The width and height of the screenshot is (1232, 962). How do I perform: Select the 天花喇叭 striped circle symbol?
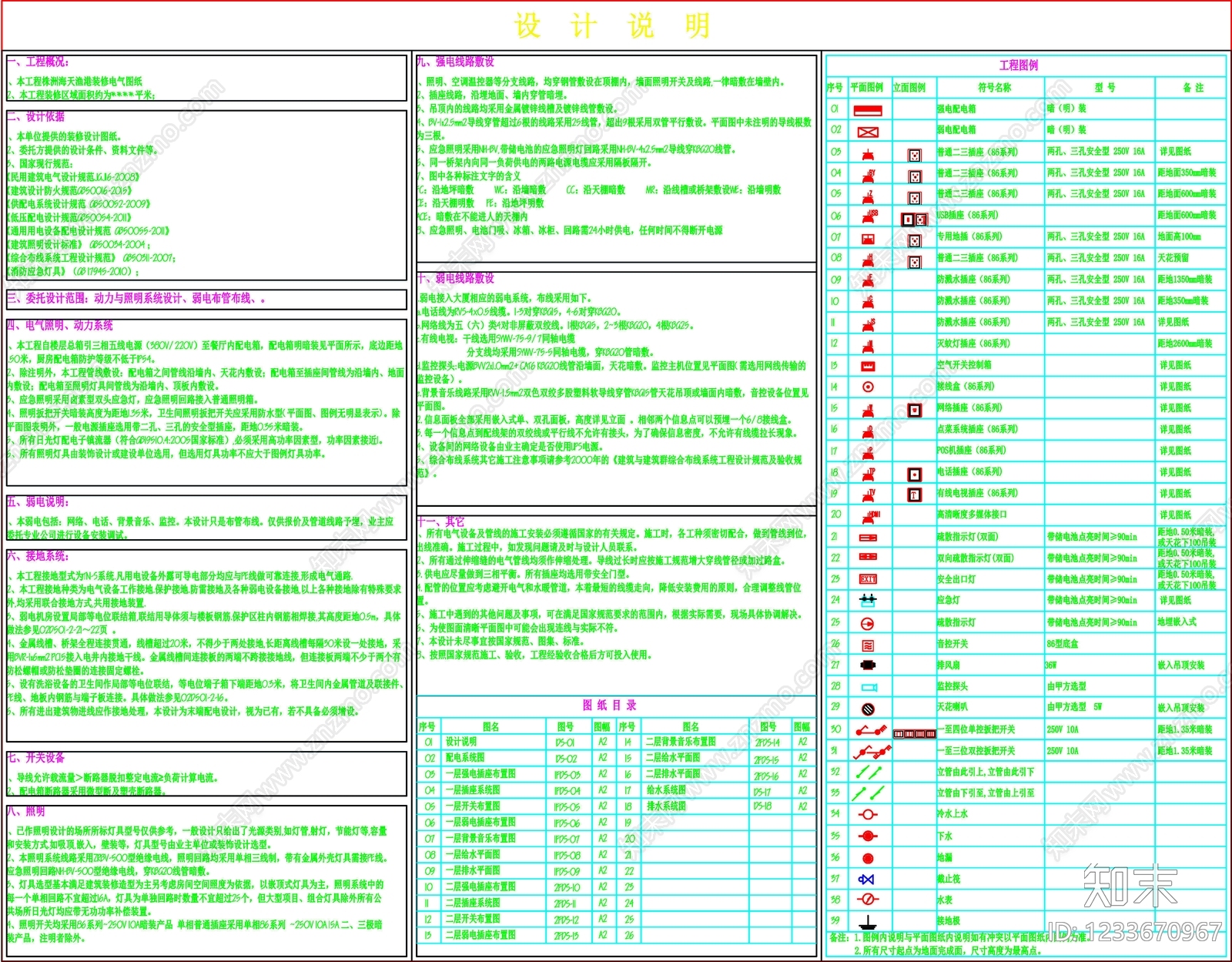pos(869,709)
